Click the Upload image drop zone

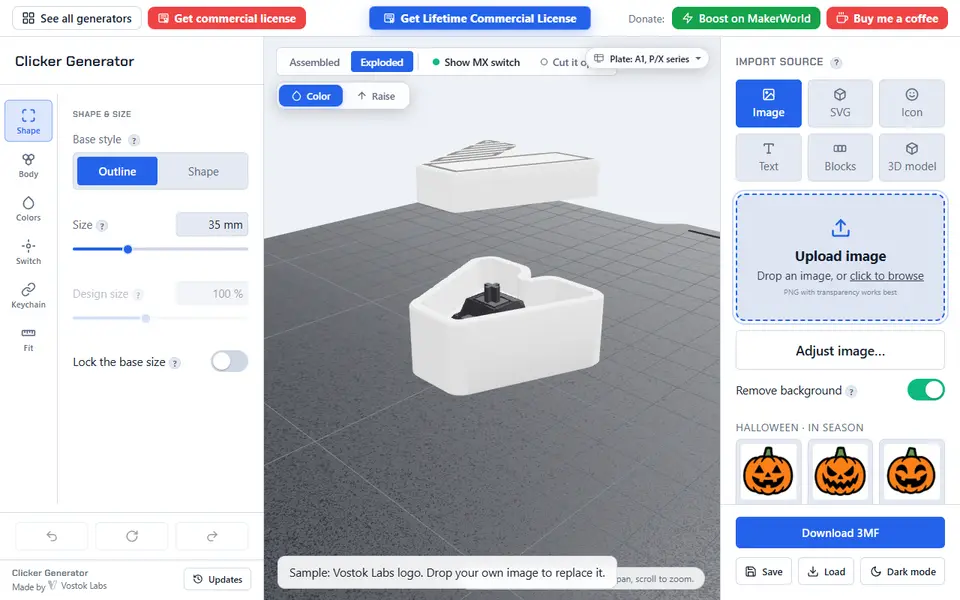(x=840, y=257)
